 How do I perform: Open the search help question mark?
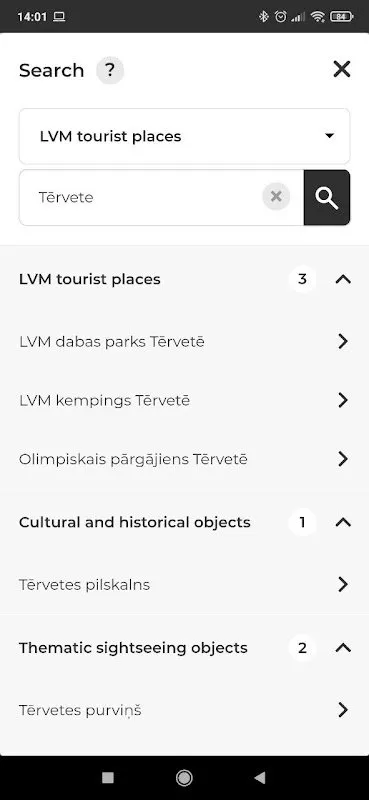coord(110,70)
